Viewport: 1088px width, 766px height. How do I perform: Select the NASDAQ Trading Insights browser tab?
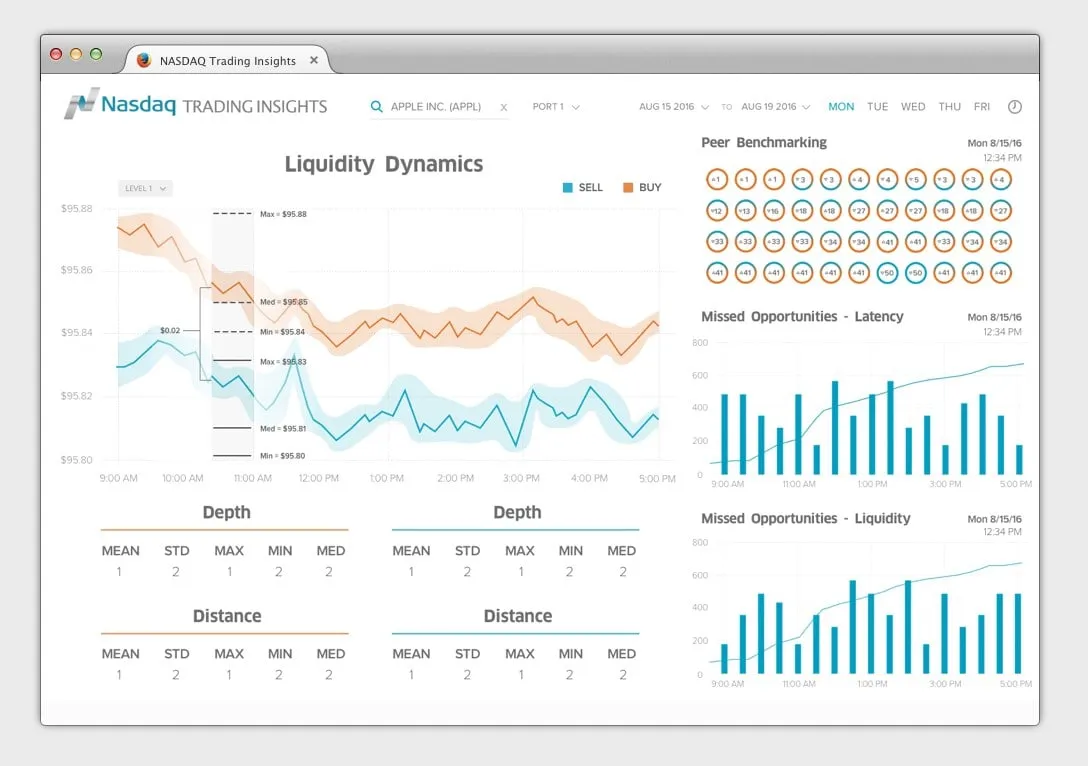tap(228, 60)
